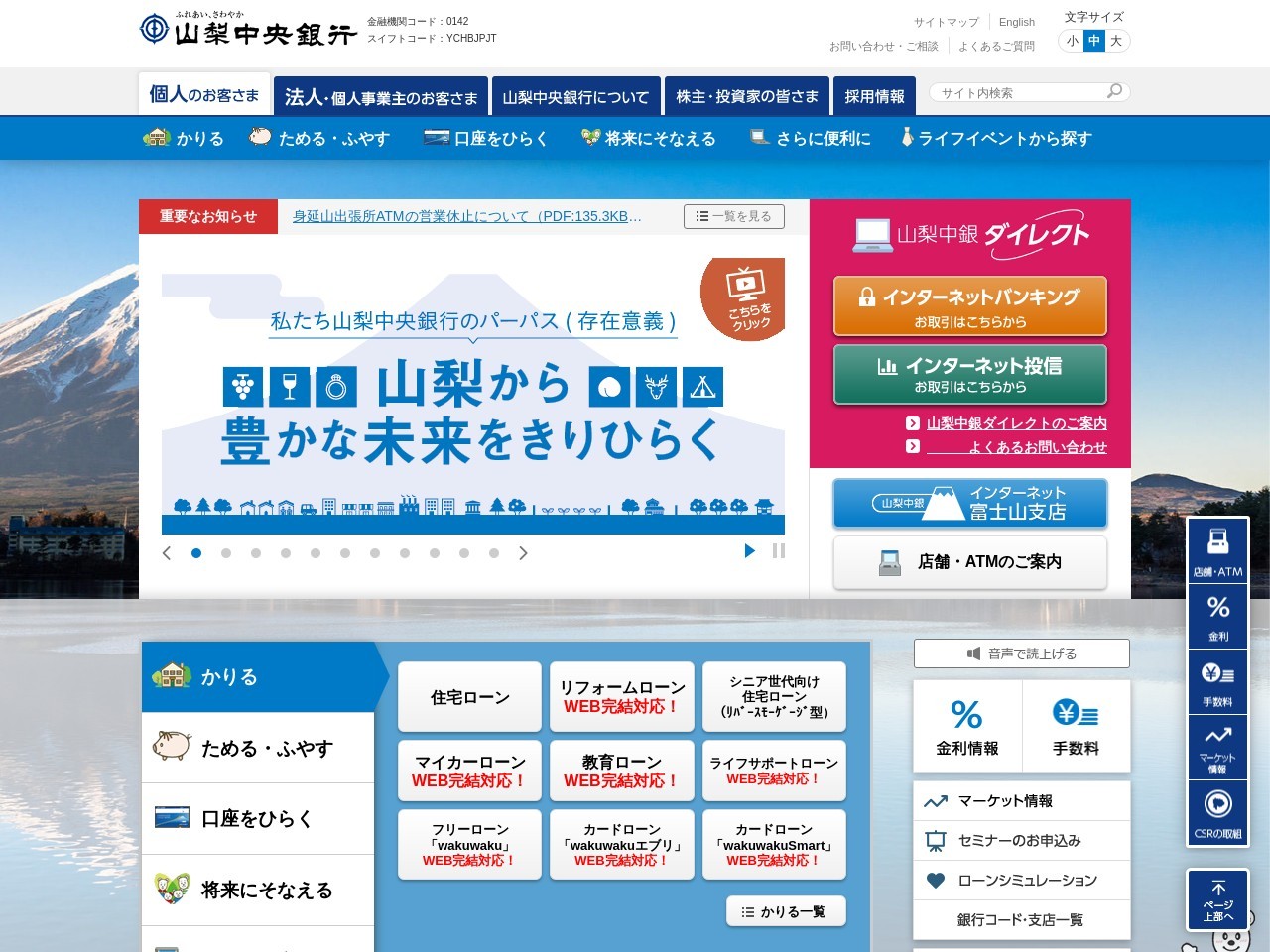Set font size to 小
The height and width of the screenshot is (952, 1270).
click(x=1073, y=41)
